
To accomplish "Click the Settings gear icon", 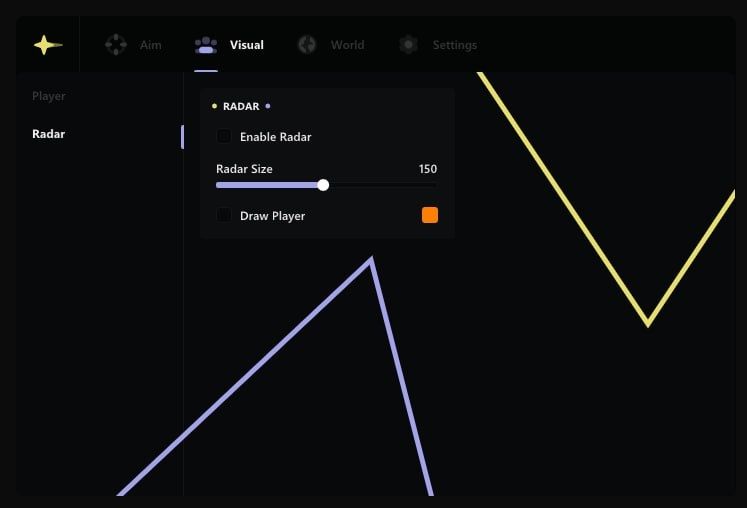I will click(408, 45).
